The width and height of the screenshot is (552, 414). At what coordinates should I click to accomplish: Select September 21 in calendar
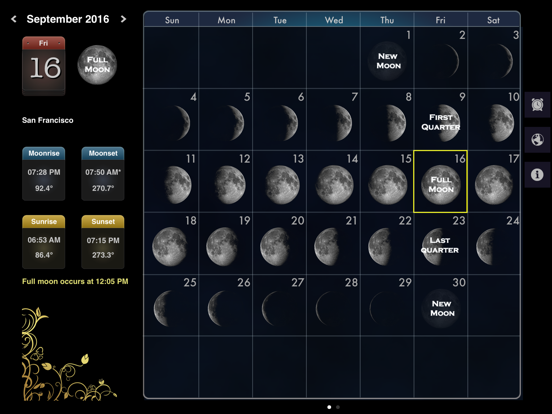coord(333,243)
